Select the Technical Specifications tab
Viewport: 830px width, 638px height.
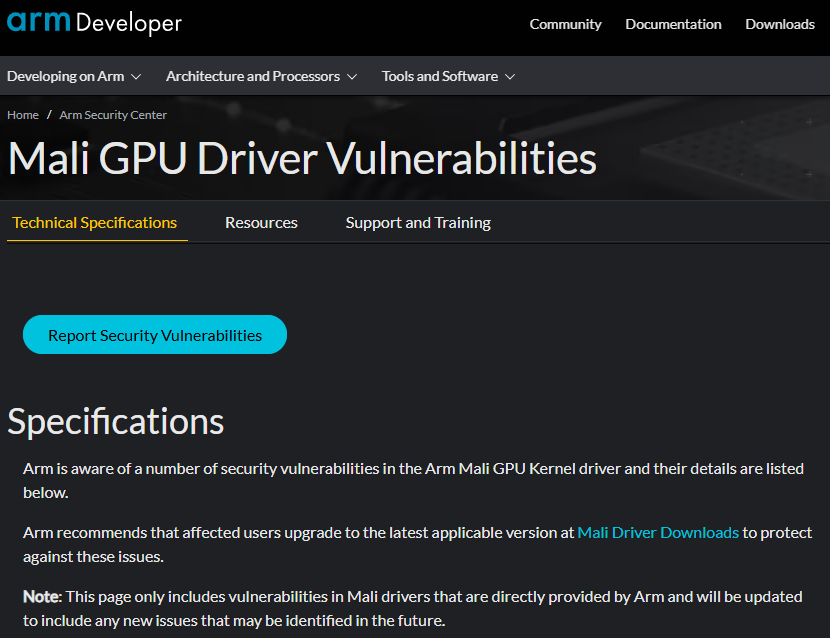(95, 223)
